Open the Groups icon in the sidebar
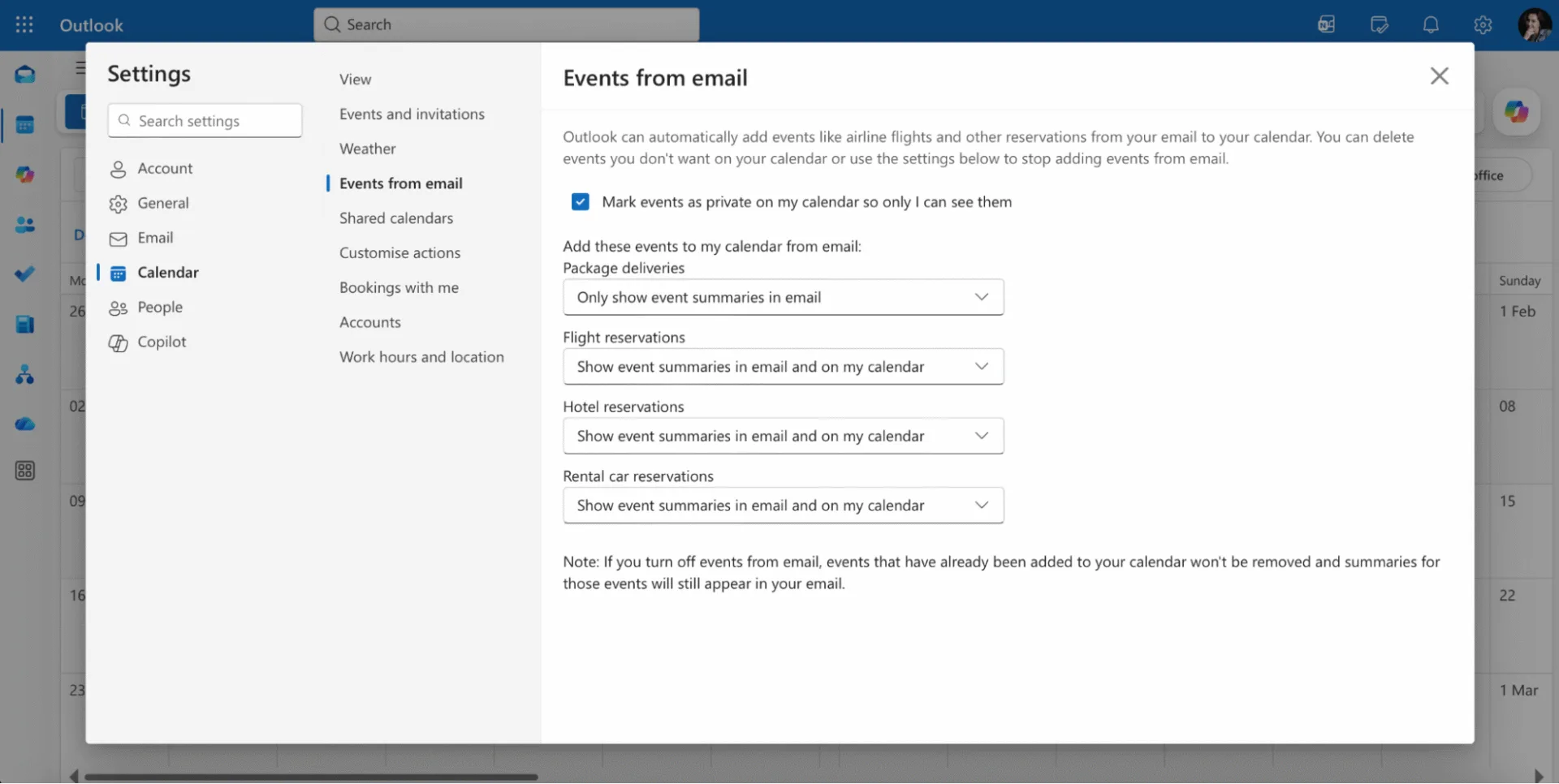Viewport: 1559px width, 784px height. [x=24, y=375]
